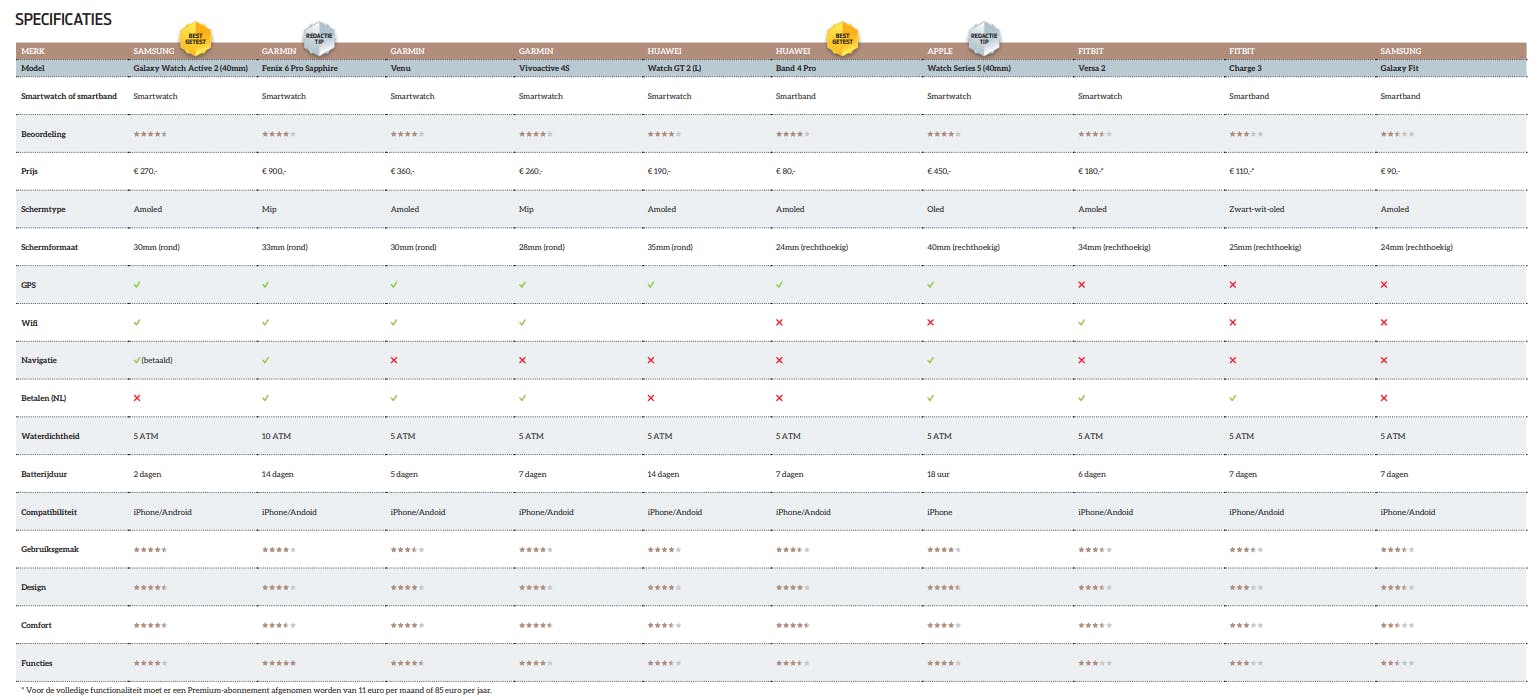The image size is (1534, 700).
Task: Click the GPS cross for Samsung Galaxy Fit
Action: tap(1384, 285)
